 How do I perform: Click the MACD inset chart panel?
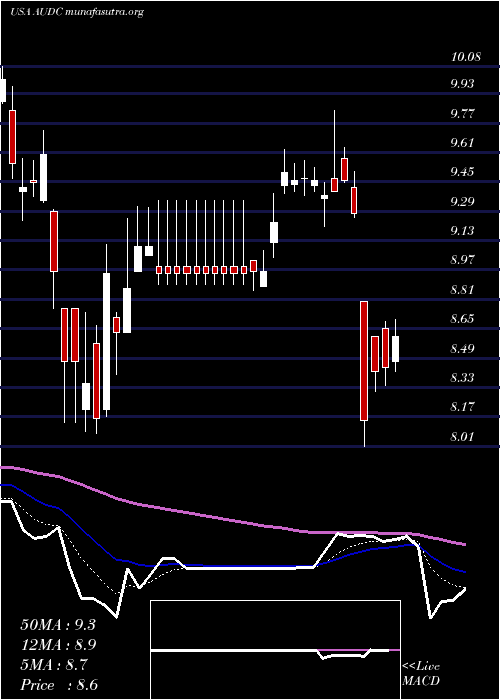pos(275,650)
